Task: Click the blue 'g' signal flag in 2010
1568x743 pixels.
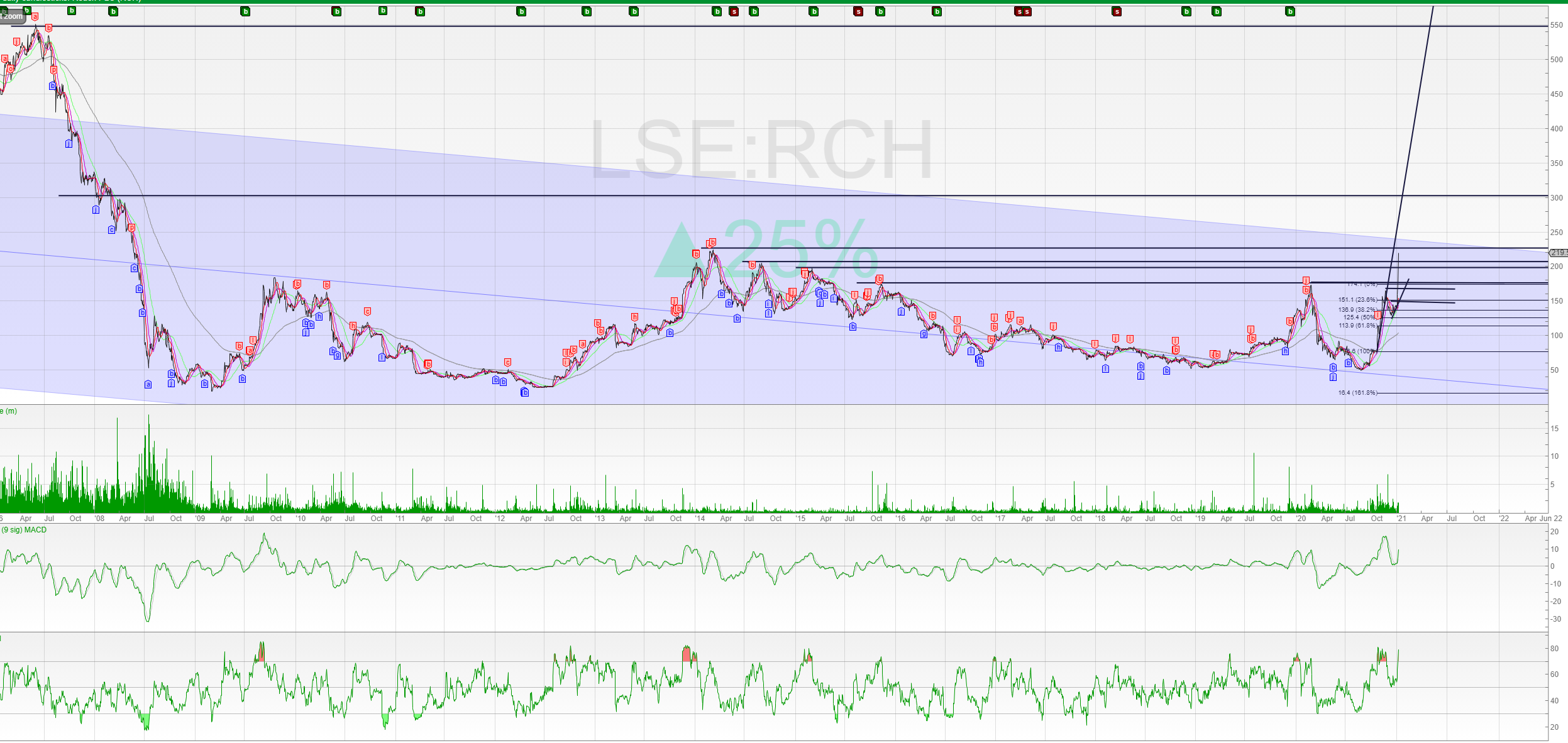Action: [337, 356]
